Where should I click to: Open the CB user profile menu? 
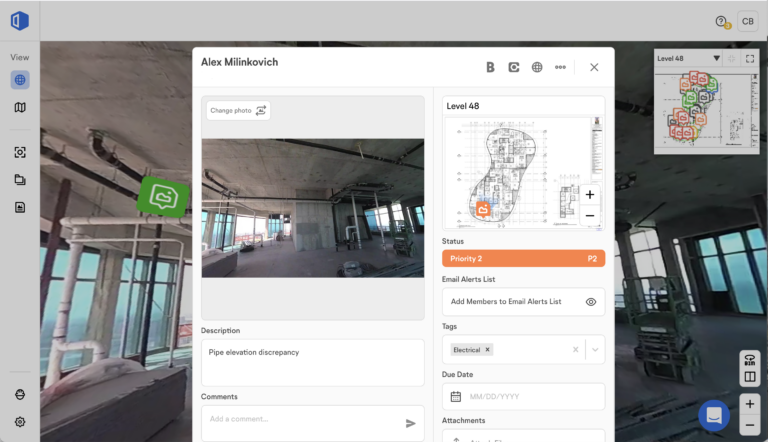point(747,21)
